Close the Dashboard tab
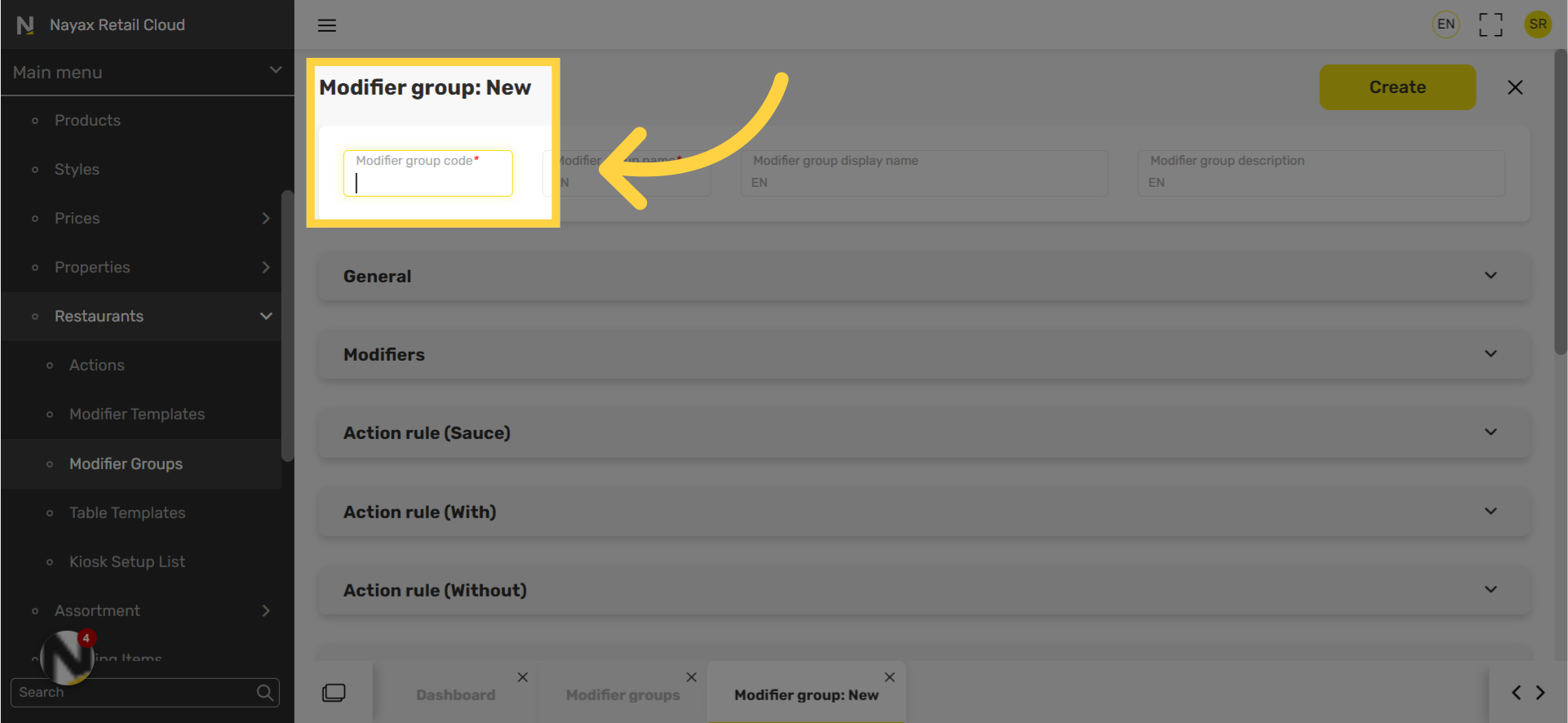Image resolution: width=1568 pixels, height=723 pixels. [x=523, y=677]
